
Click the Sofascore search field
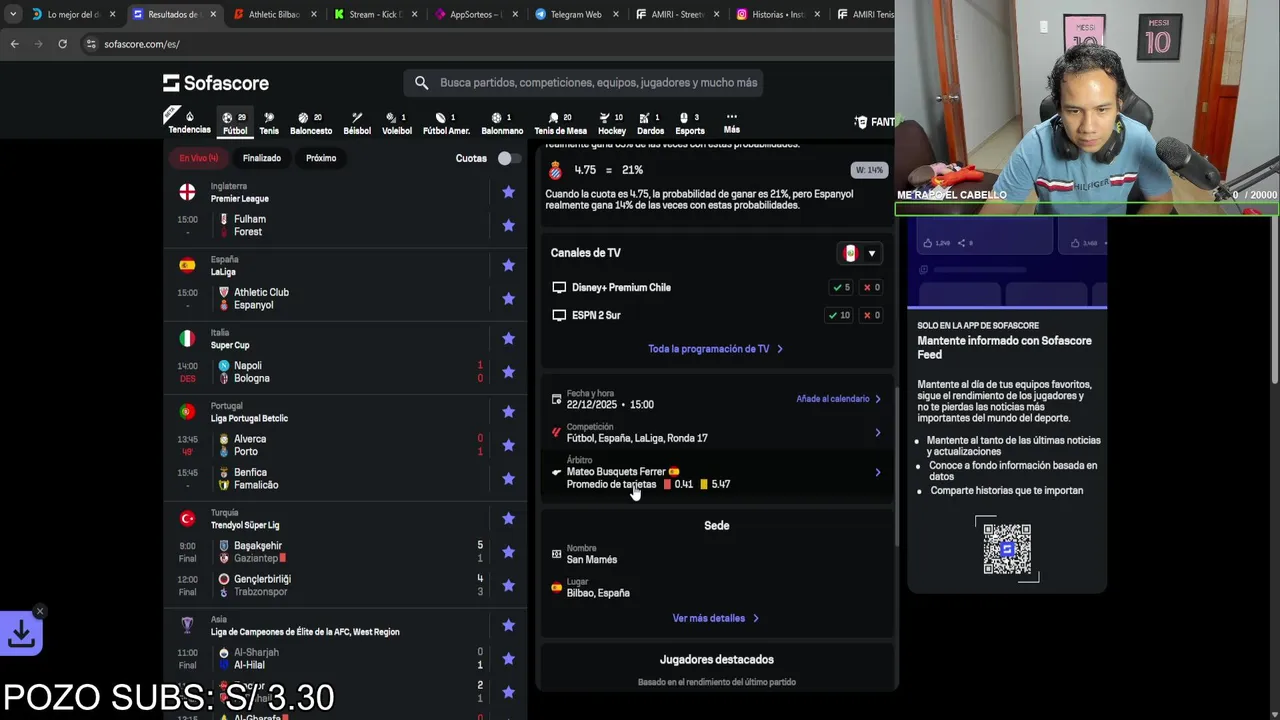coord(584,83)
